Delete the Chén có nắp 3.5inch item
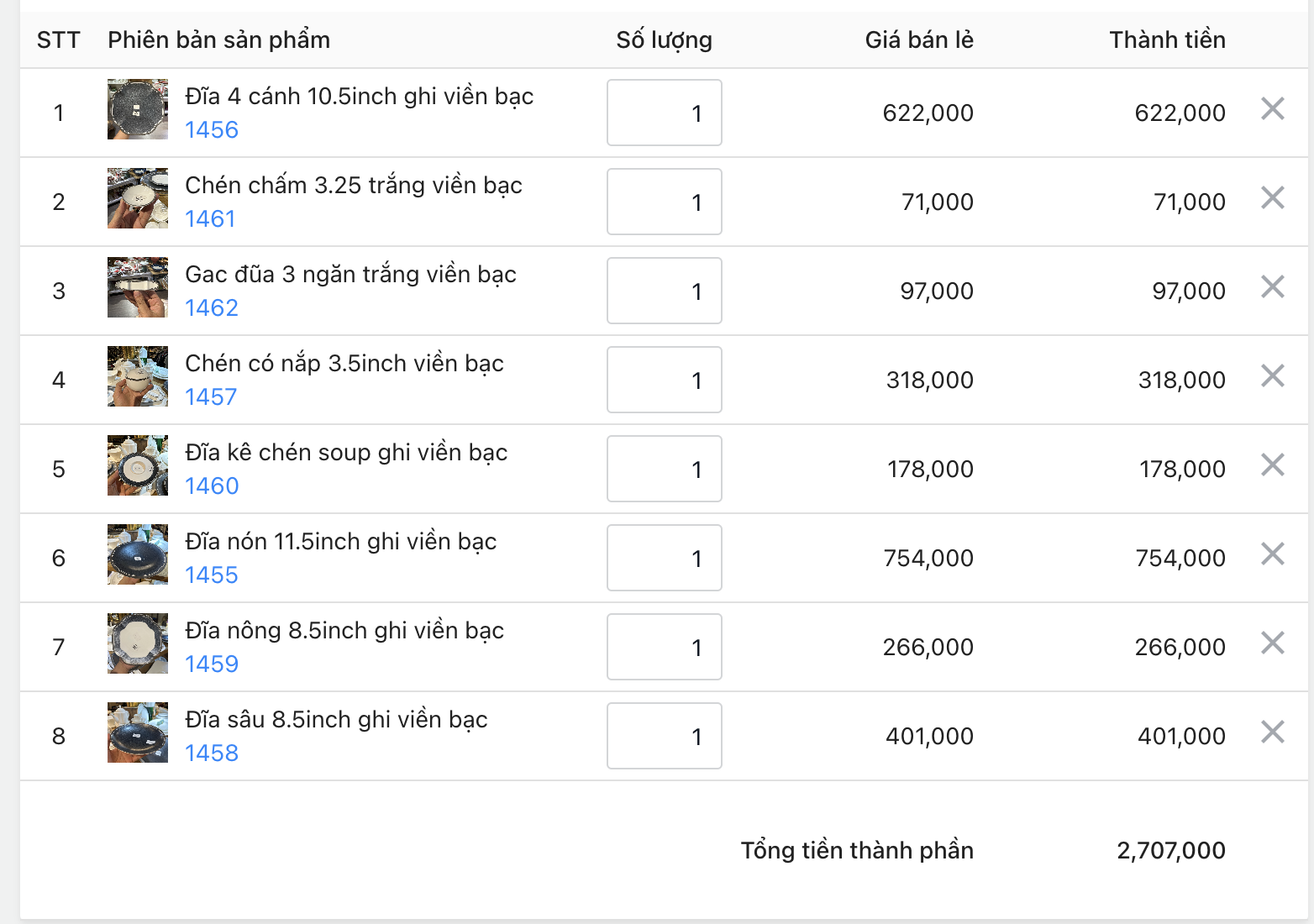 click(x=1273, y=375)
